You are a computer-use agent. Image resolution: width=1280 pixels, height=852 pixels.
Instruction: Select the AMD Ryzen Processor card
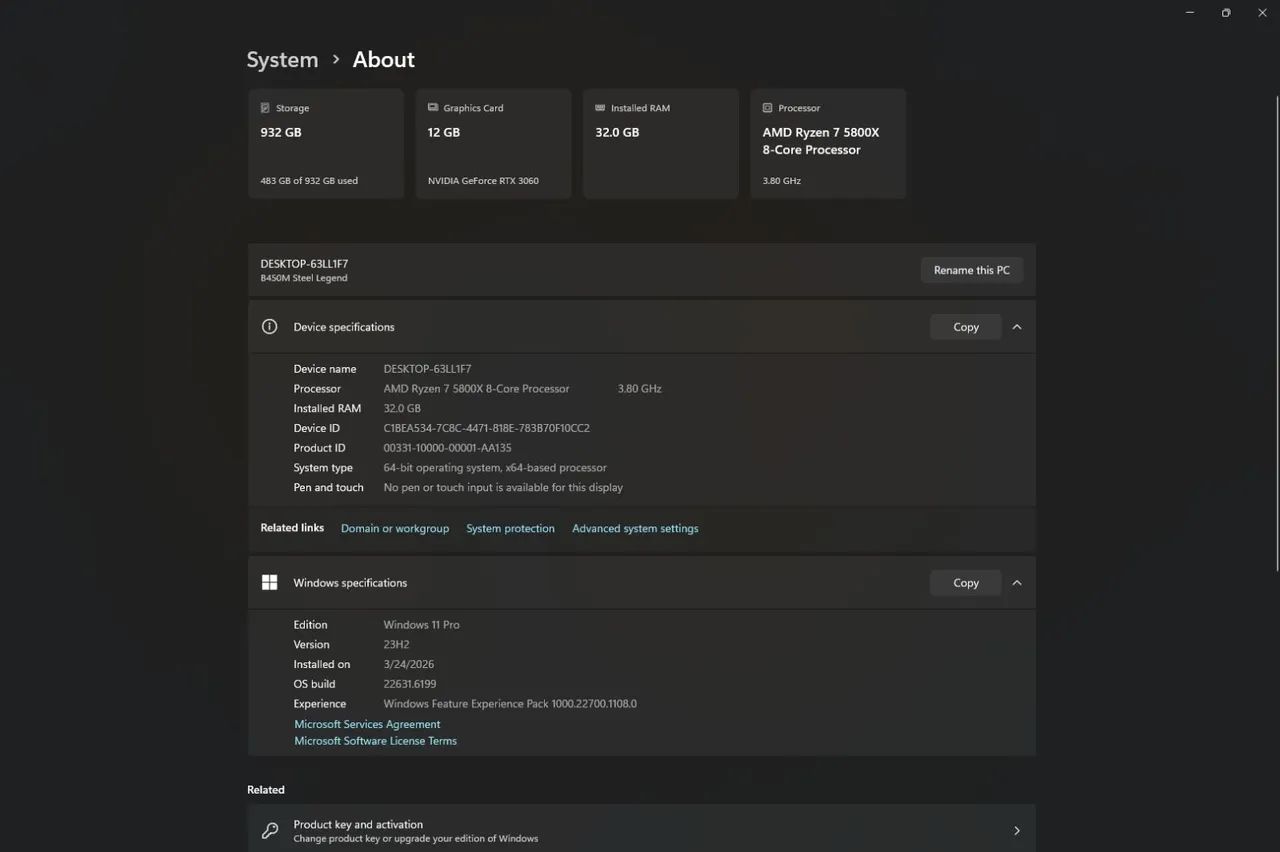tap(828, 144)
